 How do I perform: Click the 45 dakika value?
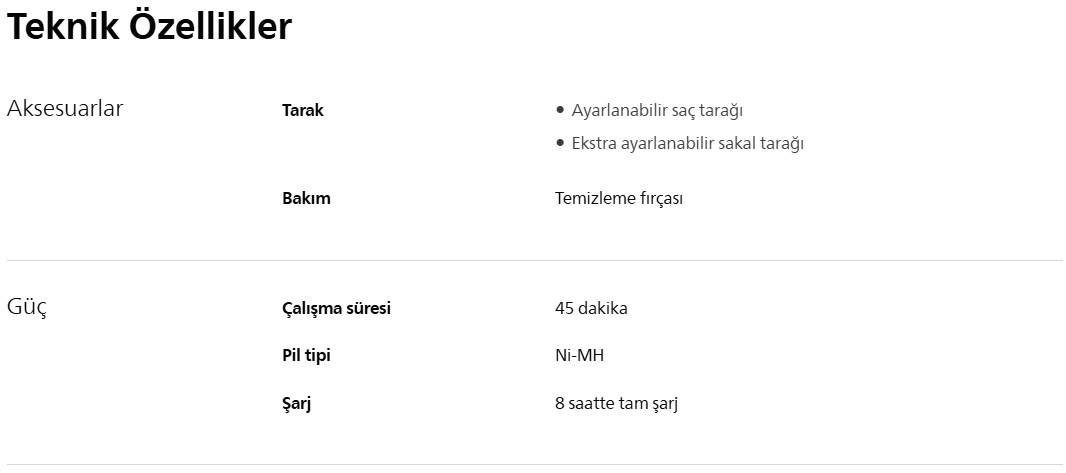590,308
